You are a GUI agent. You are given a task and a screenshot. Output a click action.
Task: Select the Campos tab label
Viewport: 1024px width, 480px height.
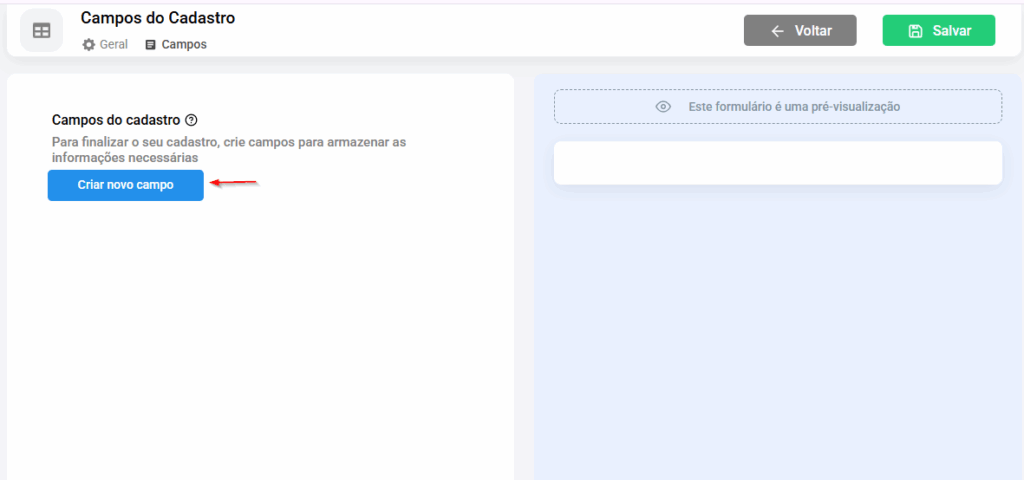[184, 45]
